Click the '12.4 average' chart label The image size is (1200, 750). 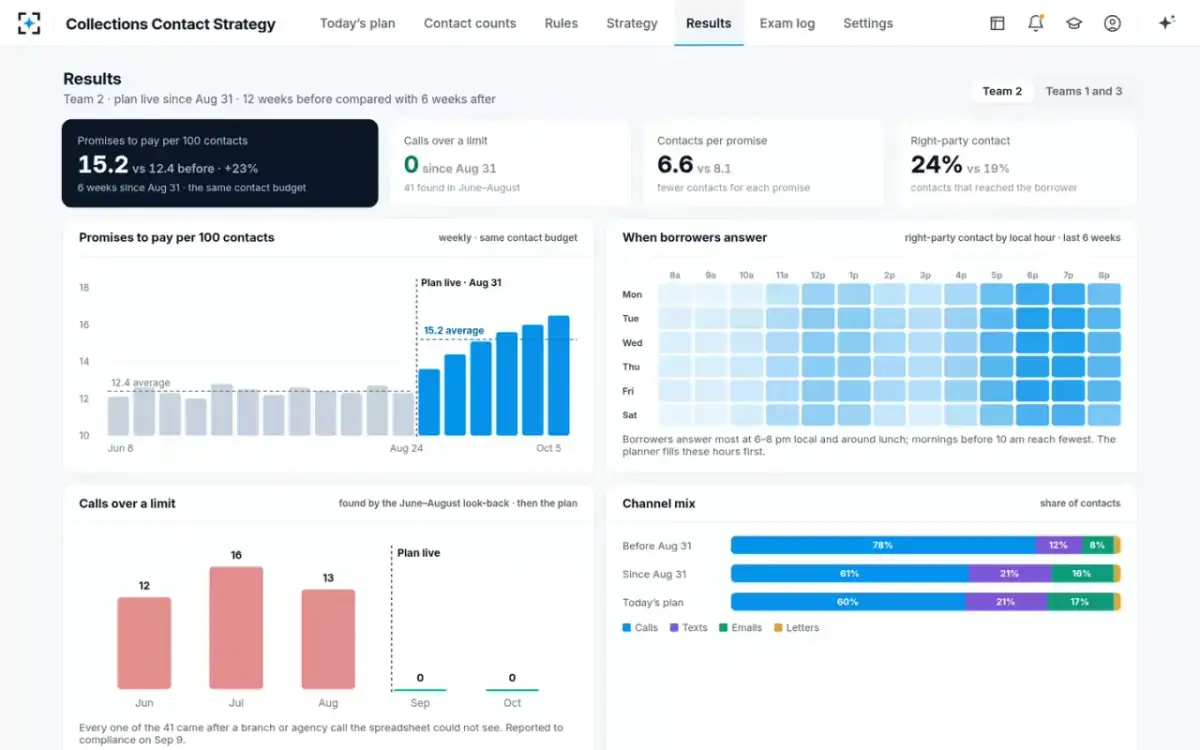pyautogui.click(x=140, y=383)
